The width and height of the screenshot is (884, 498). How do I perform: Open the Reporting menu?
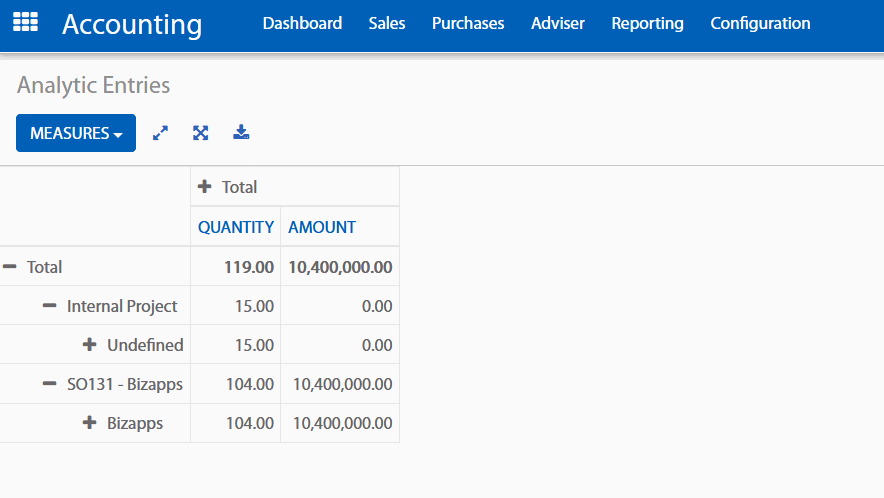647,23
